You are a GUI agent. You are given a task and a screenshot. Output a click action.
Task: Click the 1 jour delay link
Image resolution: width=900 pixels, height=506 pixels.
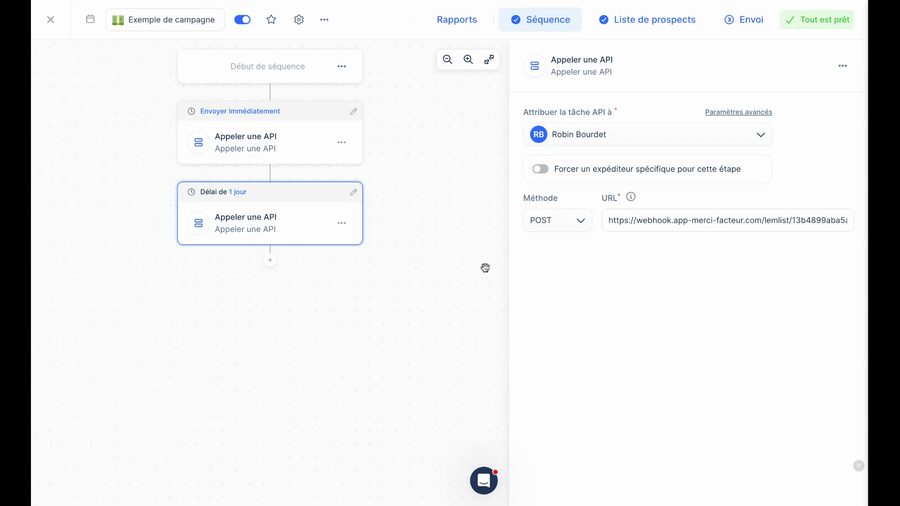[238, 192]
